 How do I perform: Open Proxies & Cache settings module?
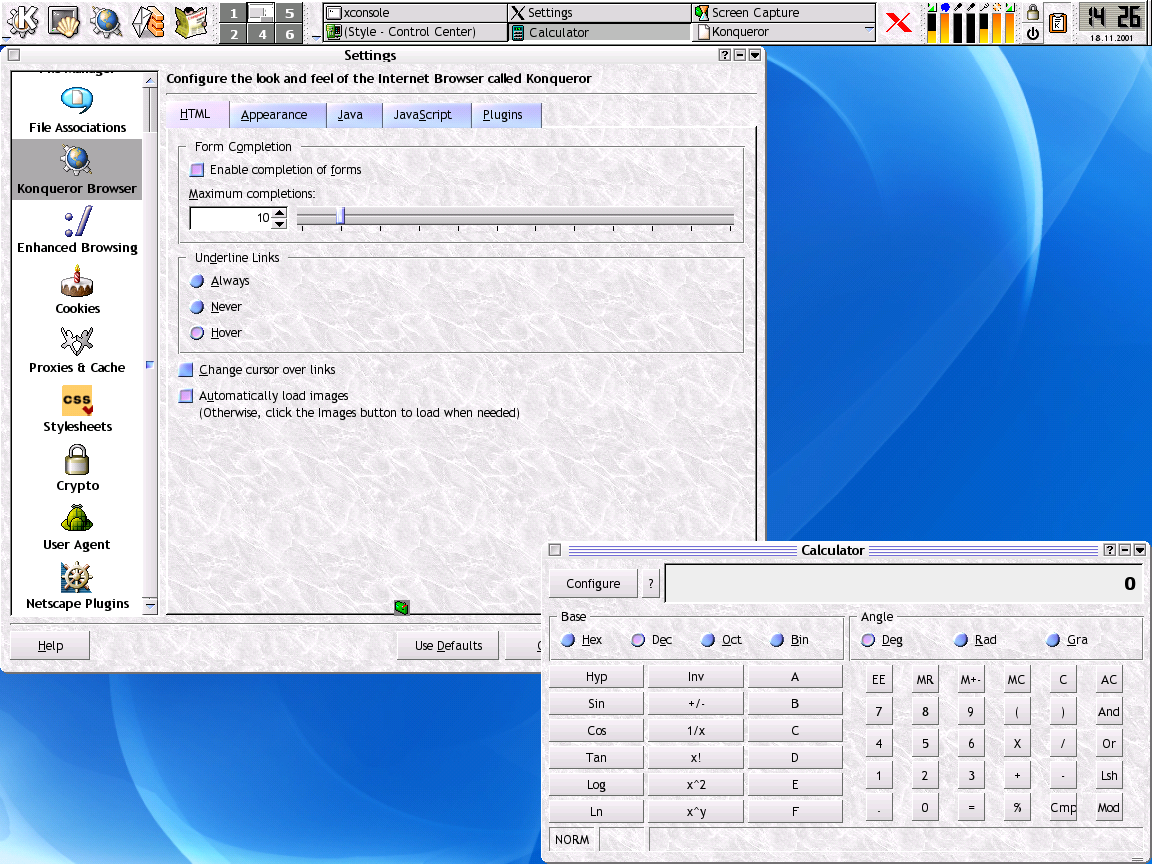coord(77,350)
